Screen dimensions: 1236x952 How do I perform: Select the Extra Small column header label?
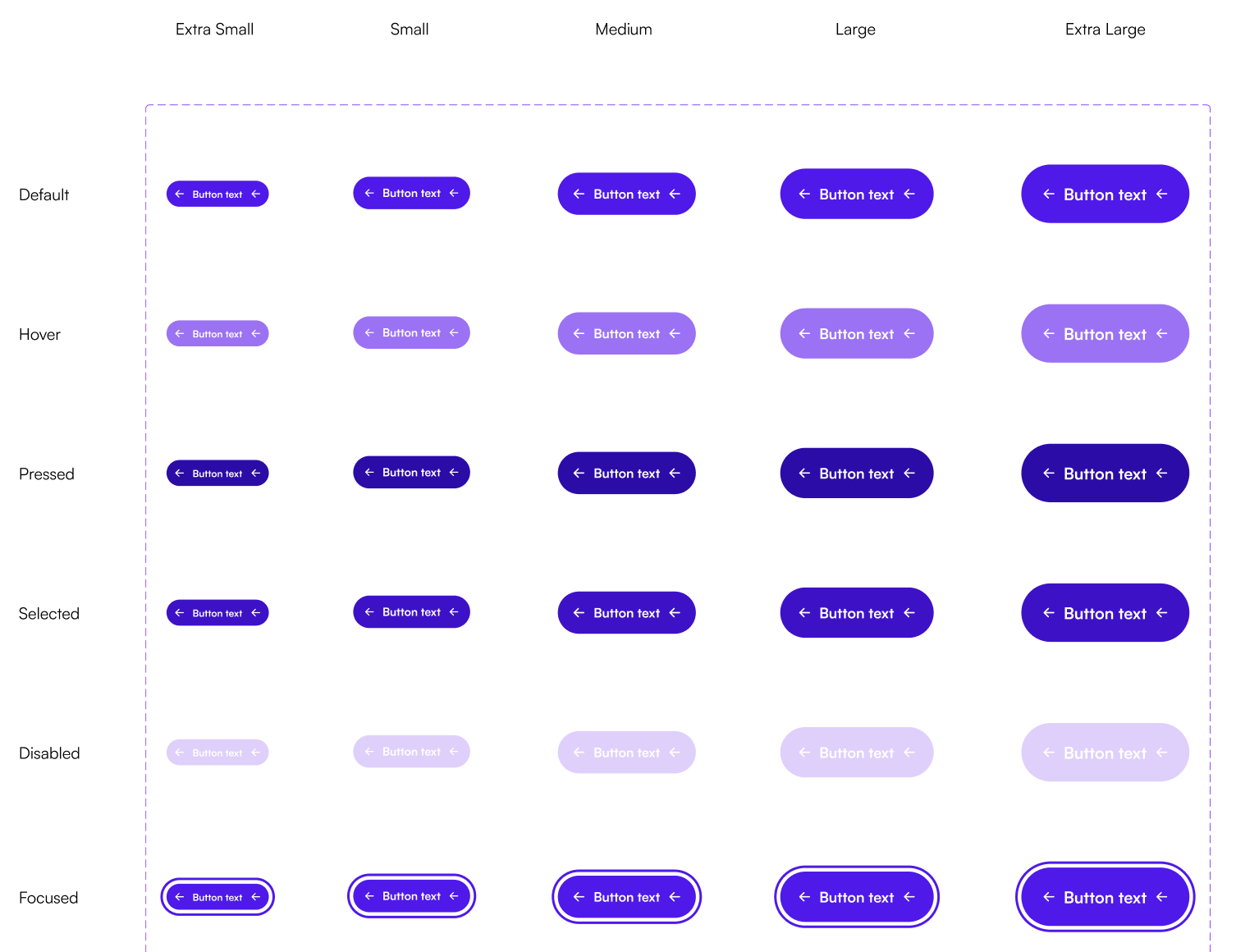click(x=214, y=30)
